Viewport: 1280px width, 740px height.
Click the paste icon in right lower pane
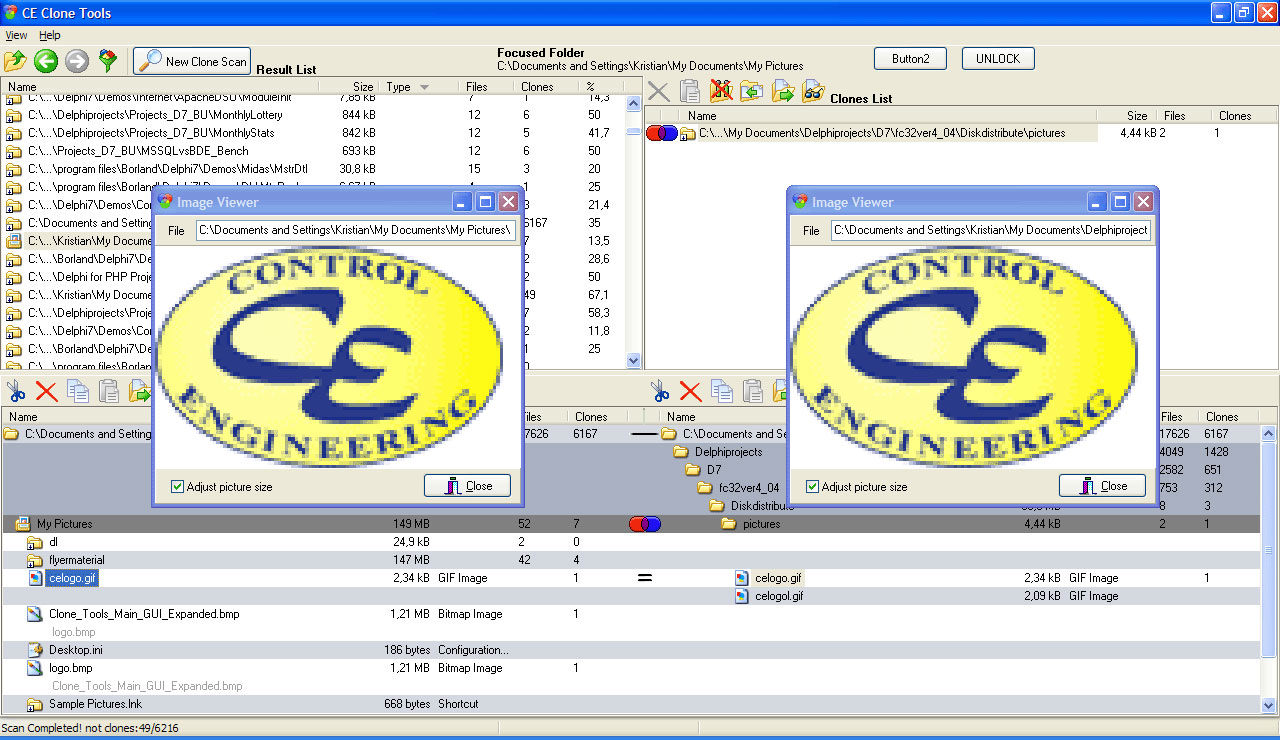tap(753, 391)
